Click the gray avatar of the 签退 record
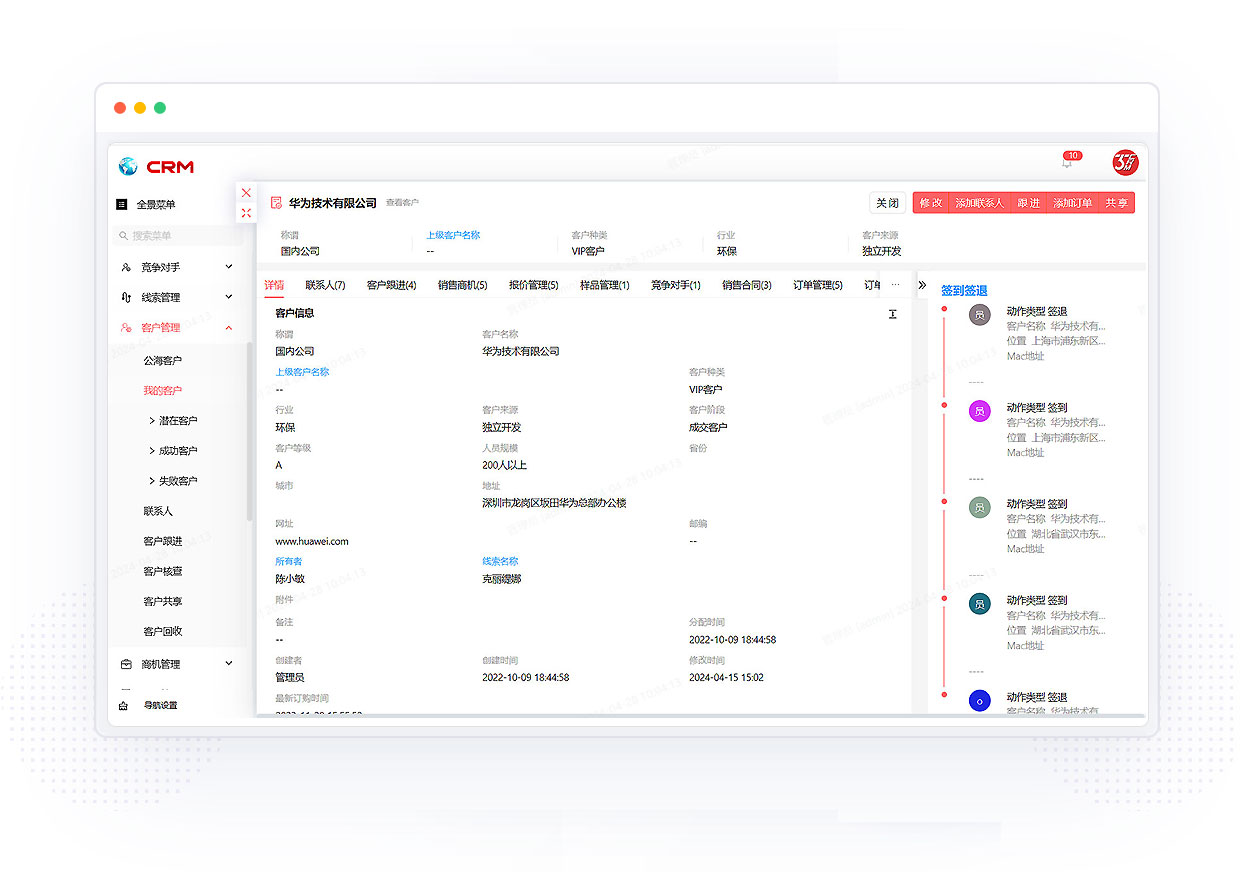The width and height of the screenshot is (1240, 880). (x=980, y=314)
